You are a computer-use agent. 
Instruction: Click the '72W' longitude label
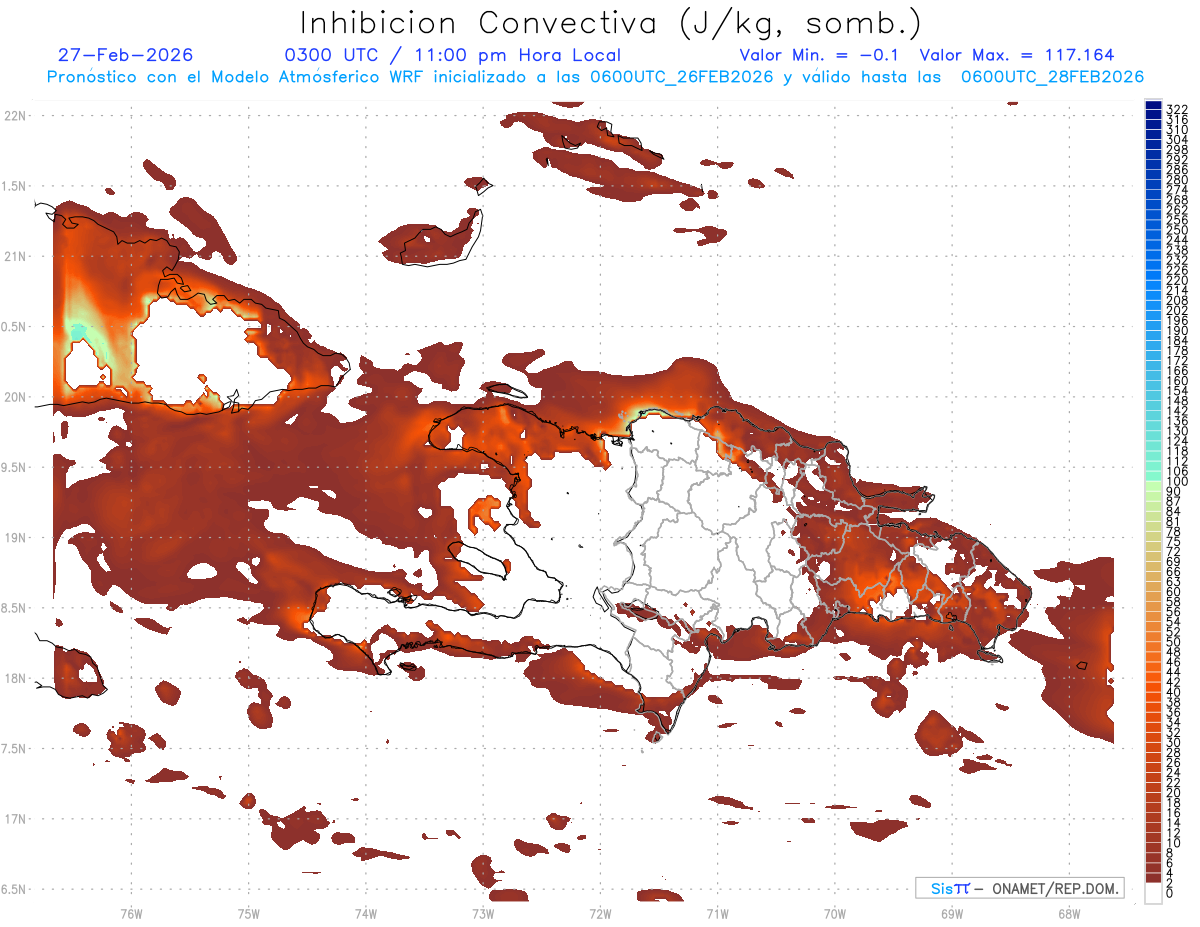tap(600, 914)
